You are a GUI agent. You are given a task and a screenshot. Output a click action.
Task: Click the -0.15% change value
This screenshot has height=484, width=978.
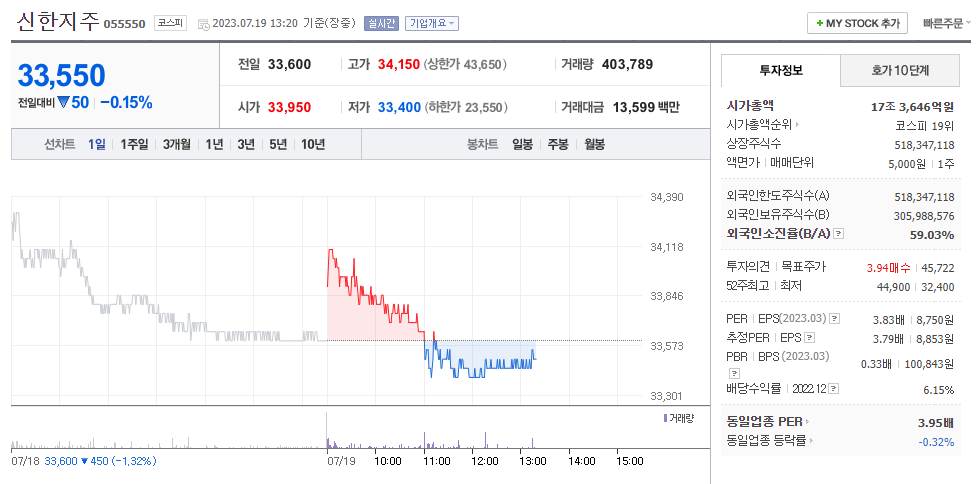(x=126, y=103)
